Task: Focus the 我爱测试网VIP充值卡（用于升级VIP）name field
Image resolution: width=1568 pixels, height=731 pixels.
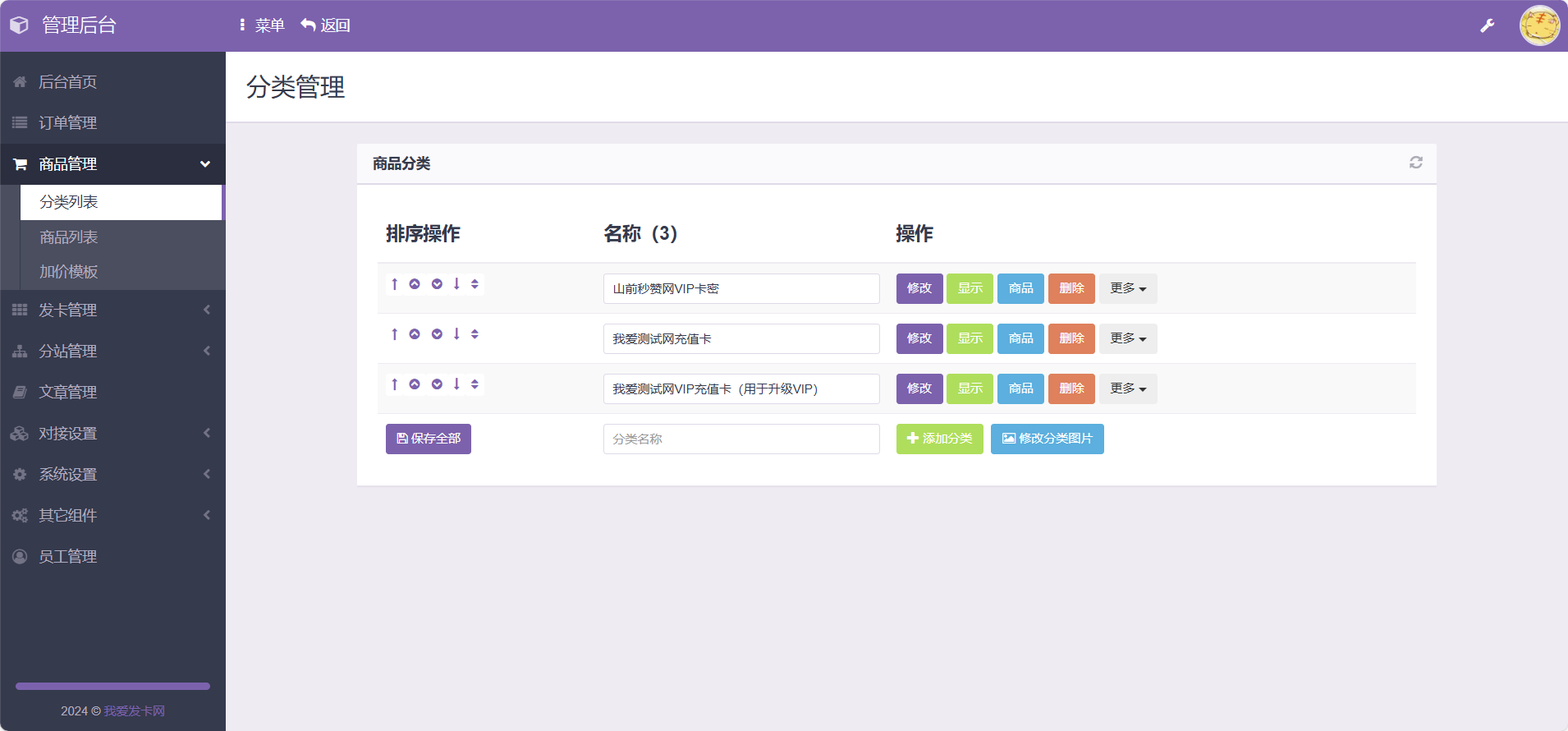Action: tap(741, 388)
